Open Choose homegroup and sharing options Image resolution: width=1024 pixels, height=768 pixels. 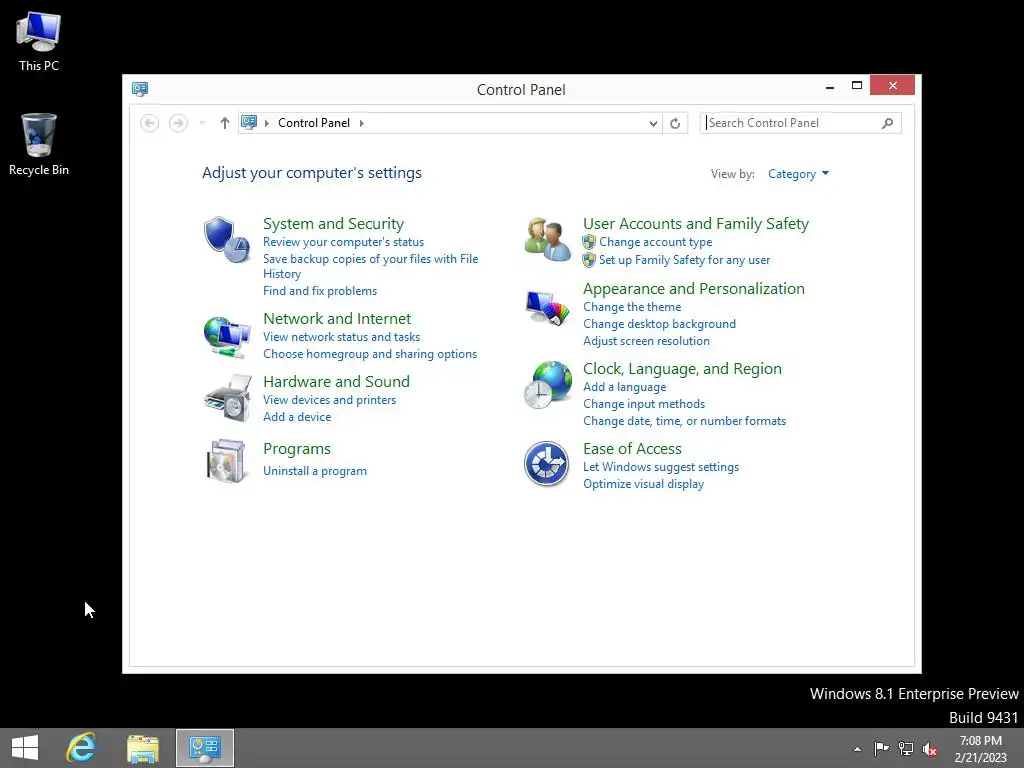(370, 354)
